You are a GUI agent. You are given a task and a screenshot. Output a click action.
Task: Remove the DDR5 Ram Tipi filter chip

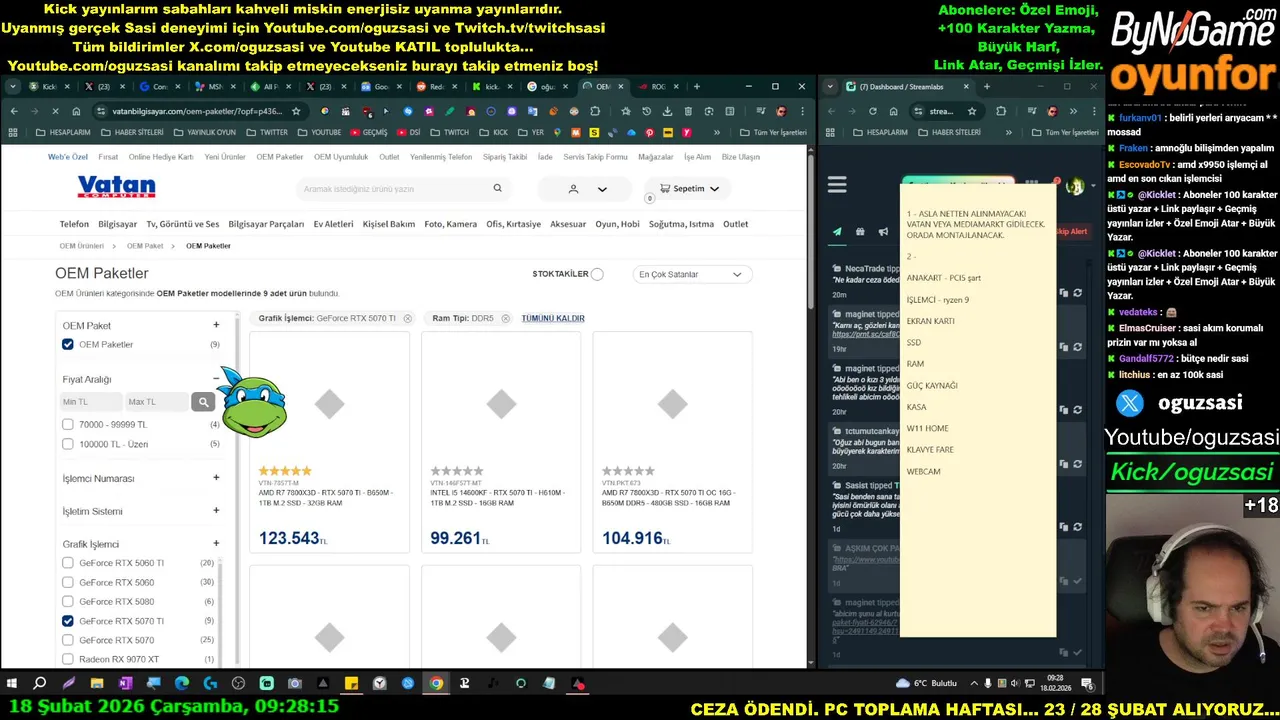(x=505, y=318)
